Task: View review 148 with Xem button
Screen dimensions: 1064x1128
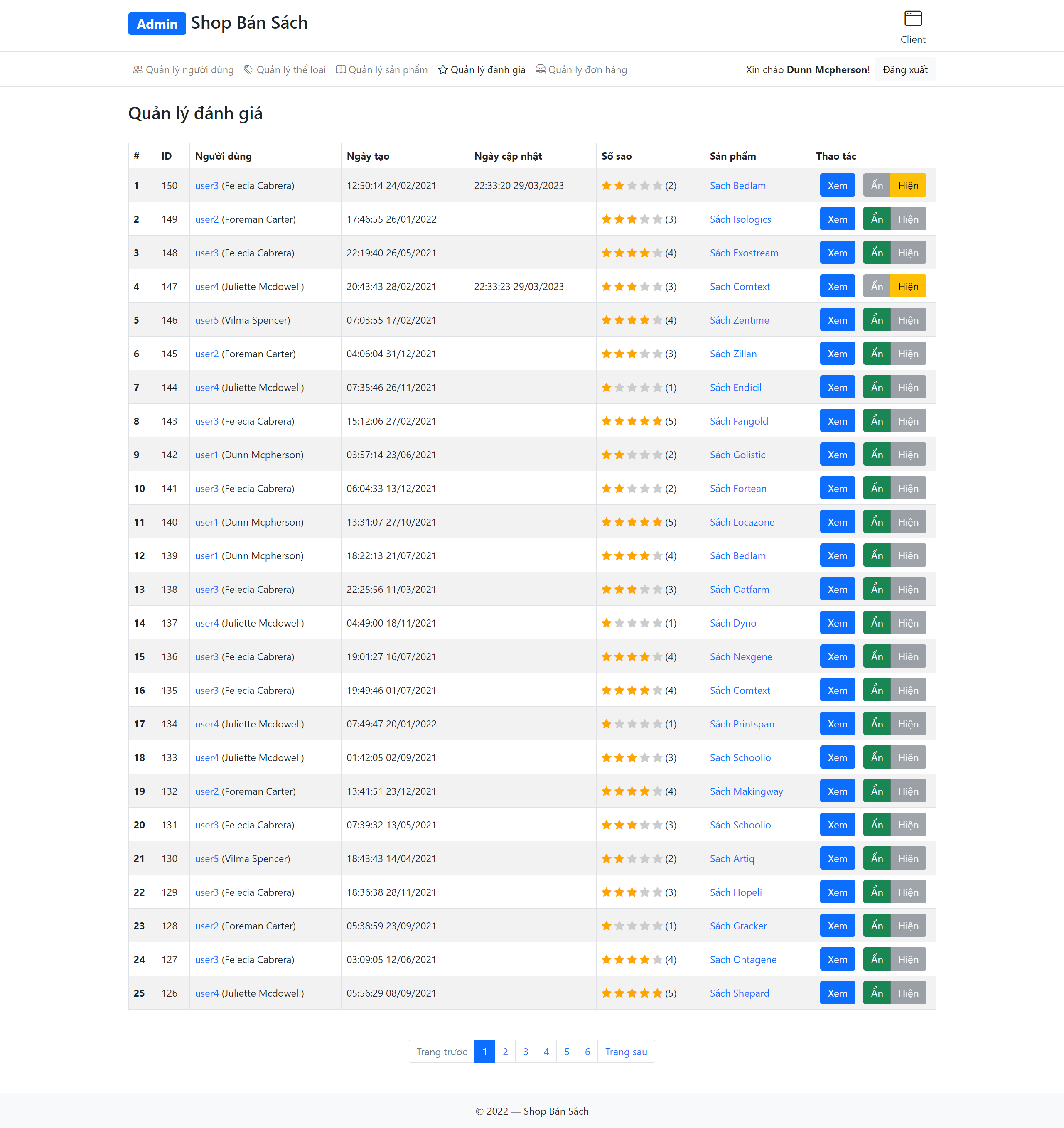Action: tap(837, 253)
